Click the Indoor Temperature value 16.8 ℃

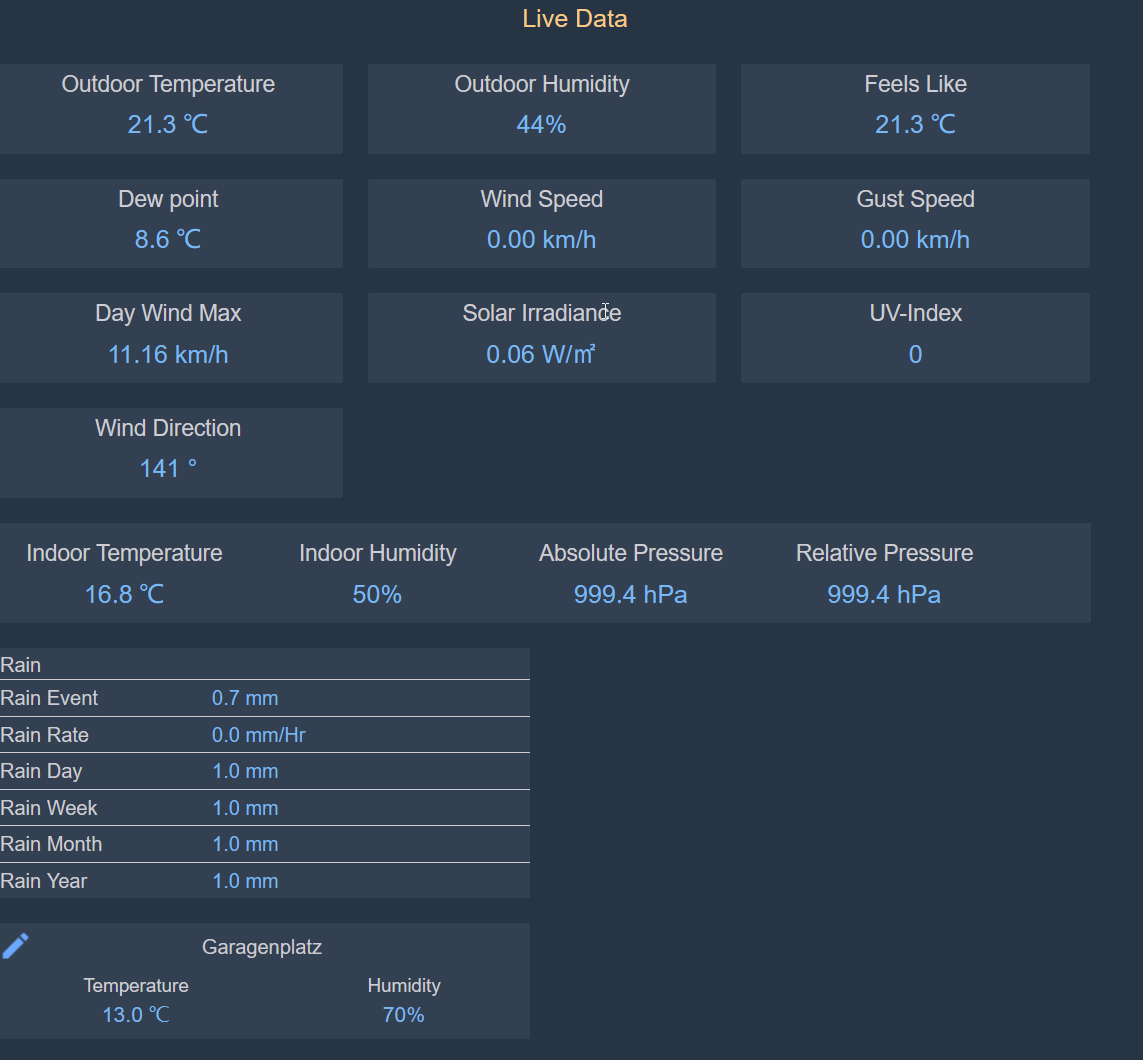[x=124, y=595]
